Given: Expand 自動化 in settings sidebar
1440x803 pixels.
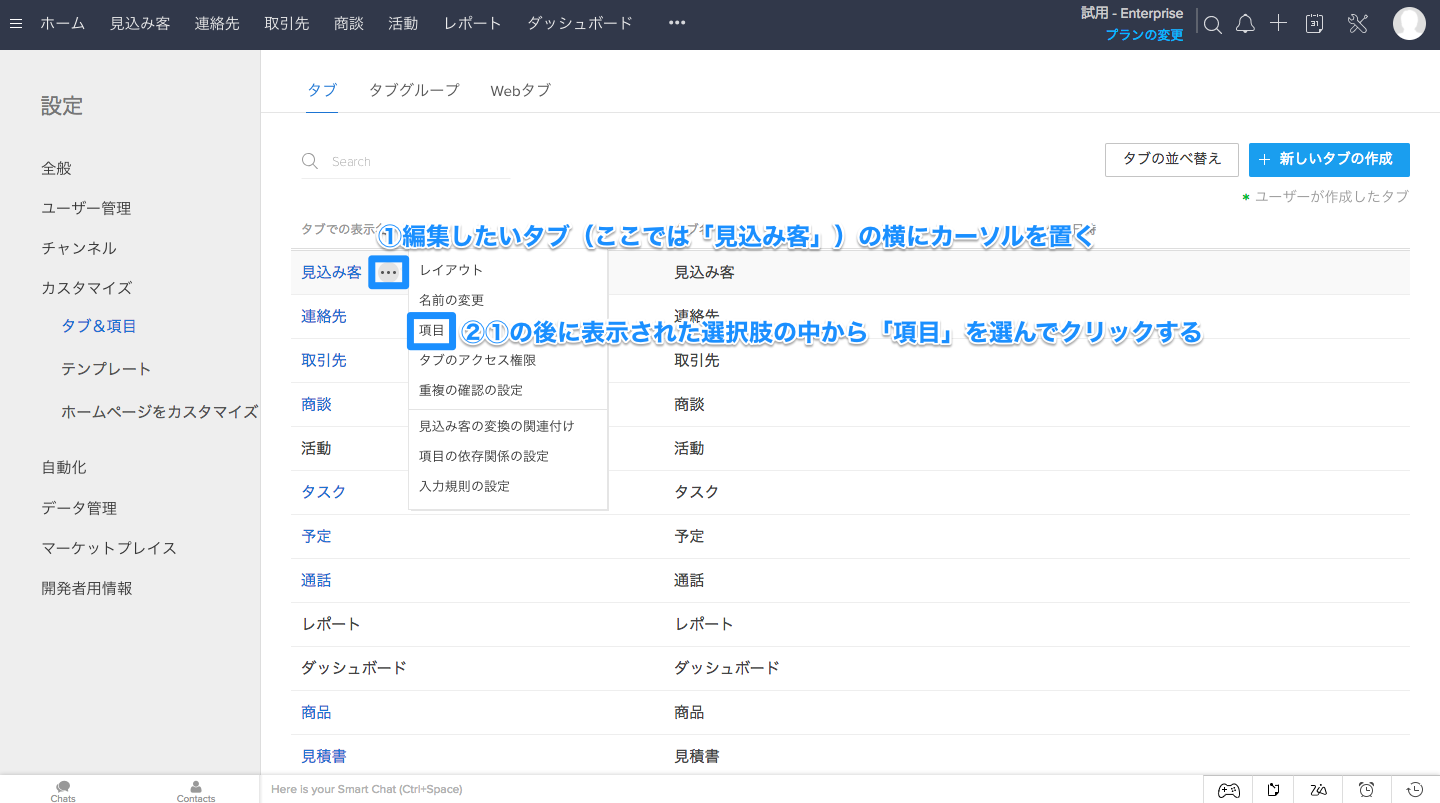Looking at the screenshot, I should [64, 467].
